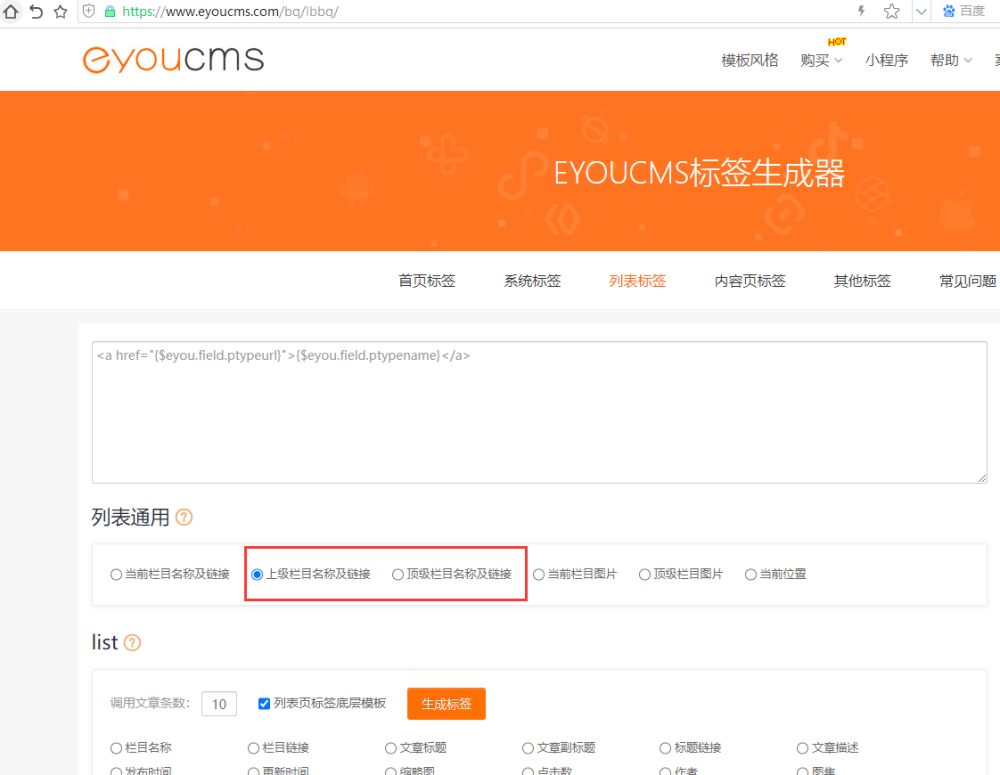Switch to the 内容页标签 tab

[750, 281]
